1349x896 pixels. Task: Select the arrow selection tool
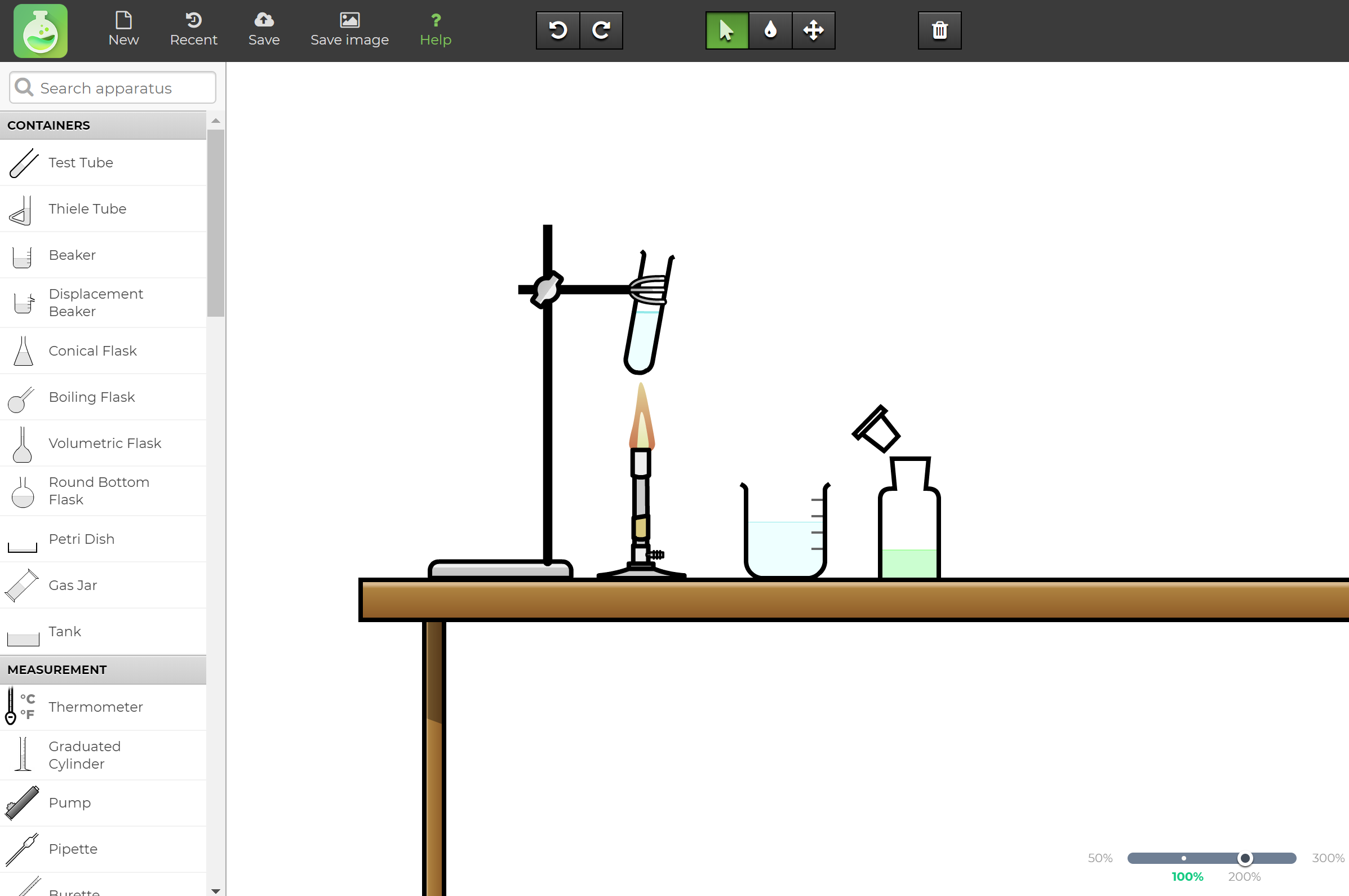pos(726,30)
